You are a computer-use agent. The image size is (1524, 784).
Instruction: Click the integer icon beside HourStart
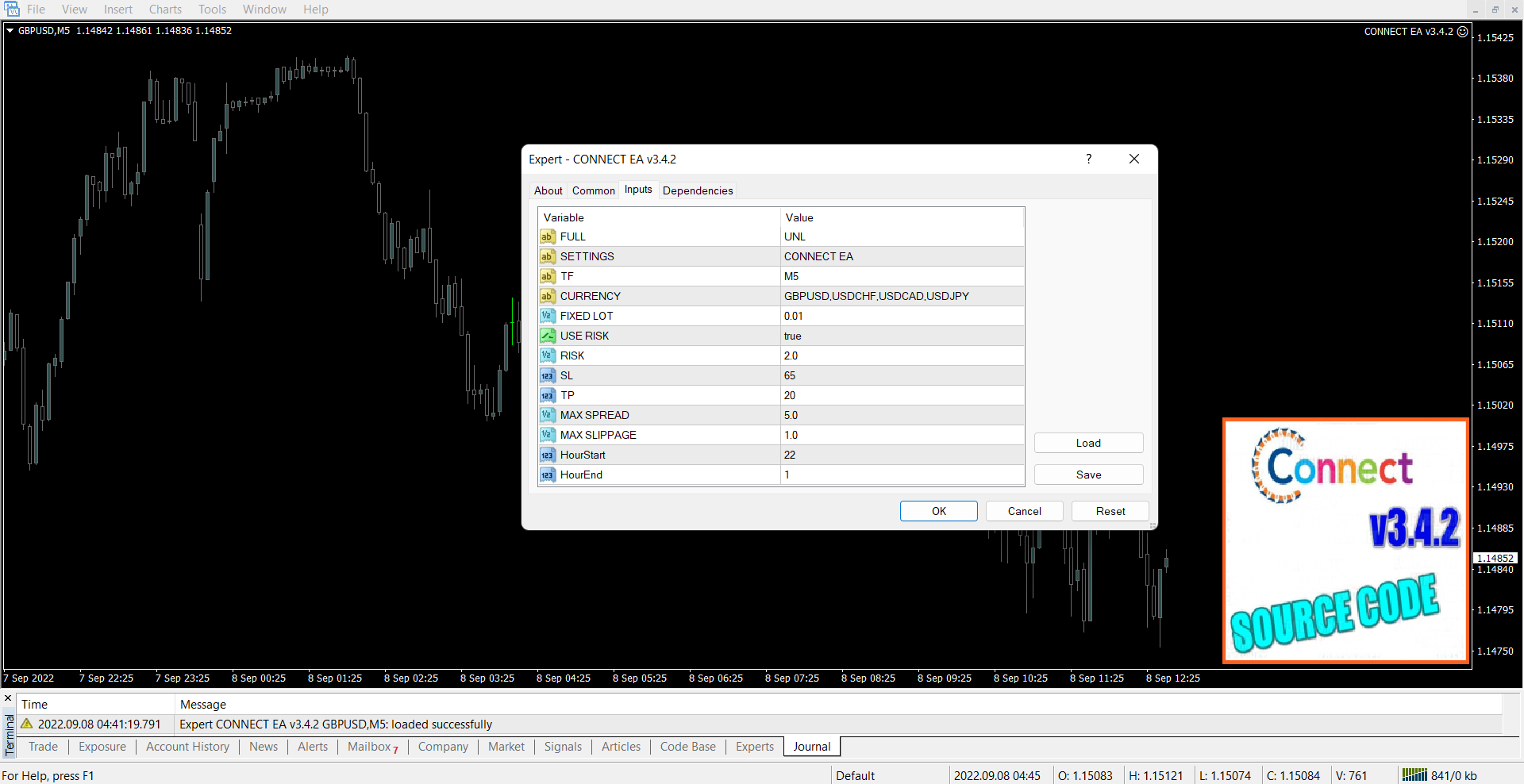(547, 455)
